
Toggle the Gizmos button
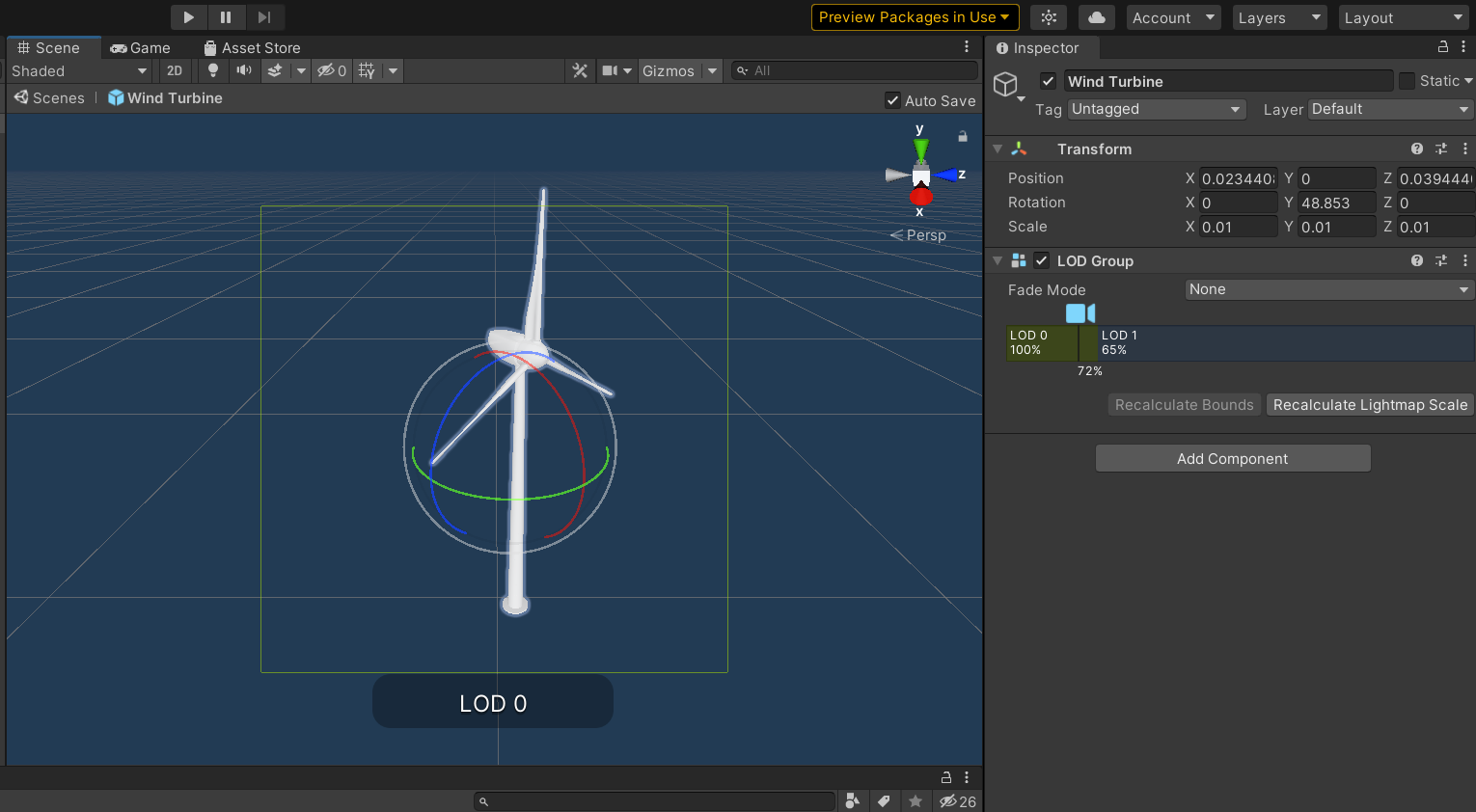[x=669, y=71]
